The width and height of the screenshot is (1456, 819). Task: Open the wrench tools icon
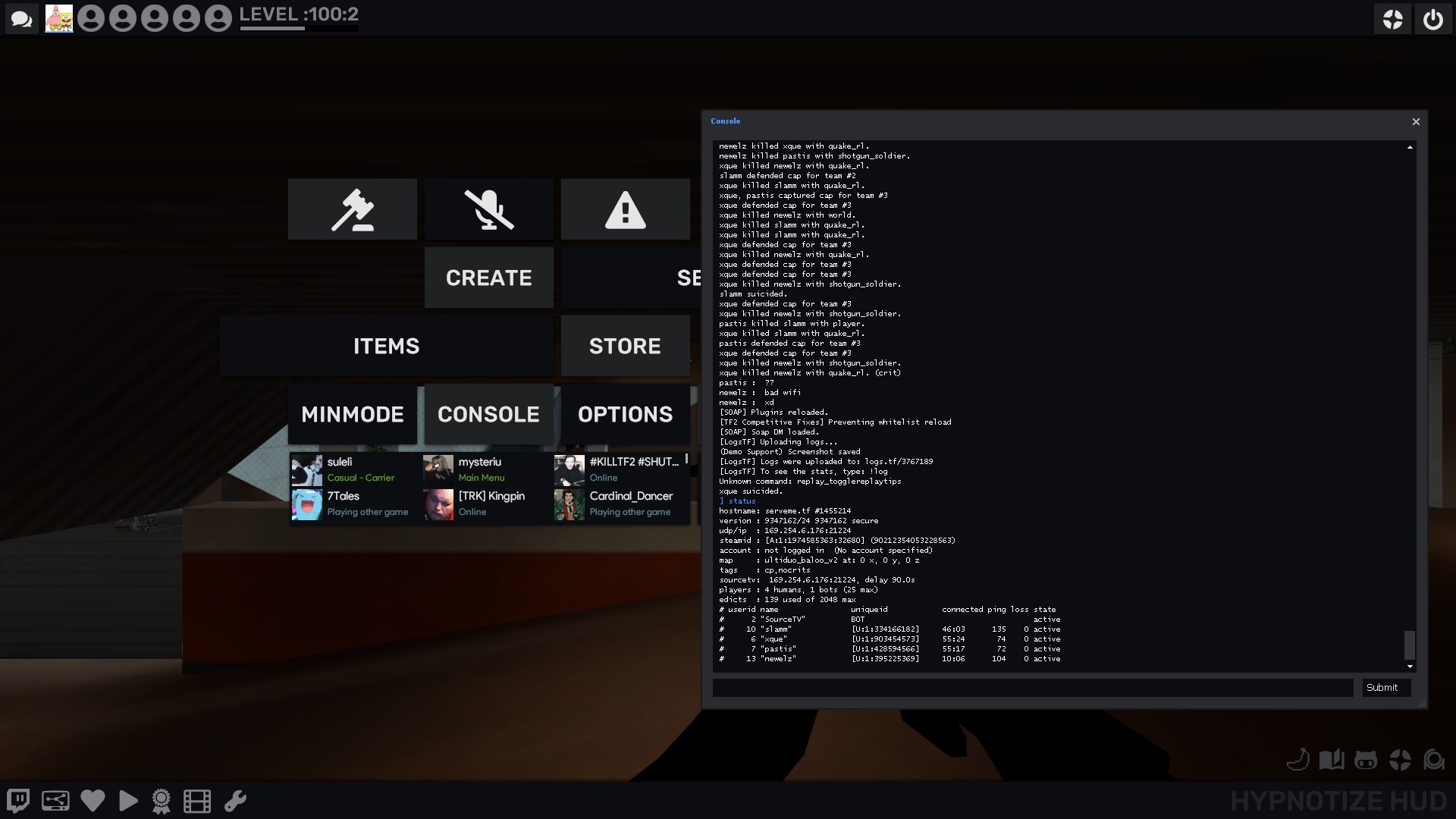tap(235, 801)
